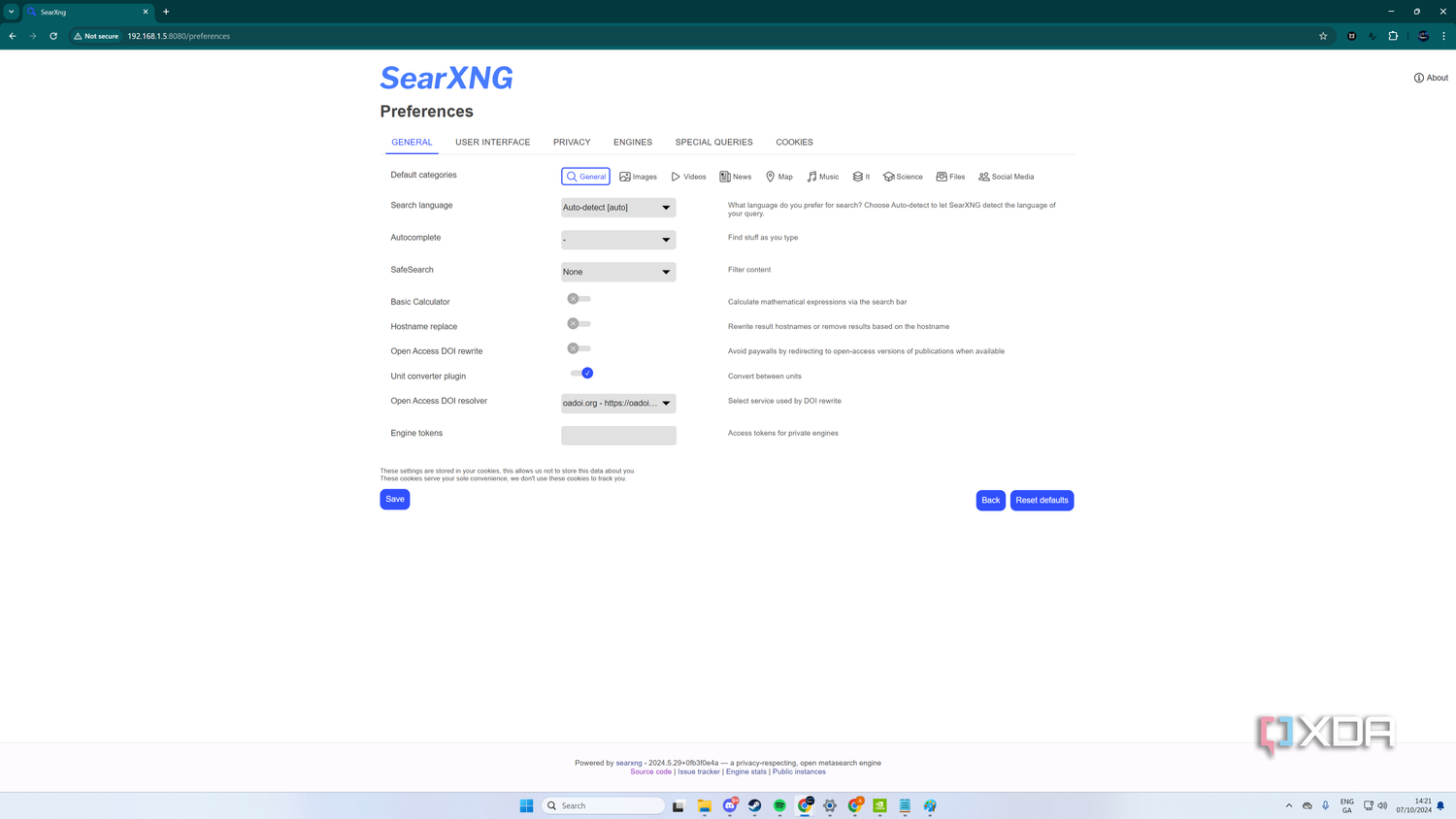The width and height of the screenshot is (1456, 819).
Task: Toggle the Science default category
Action: (903, 177)
